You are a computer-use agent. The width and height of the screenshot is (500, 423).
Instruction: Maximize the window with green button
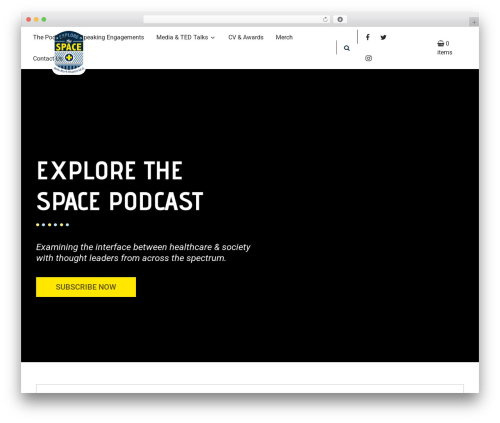[x=44, y=19]
